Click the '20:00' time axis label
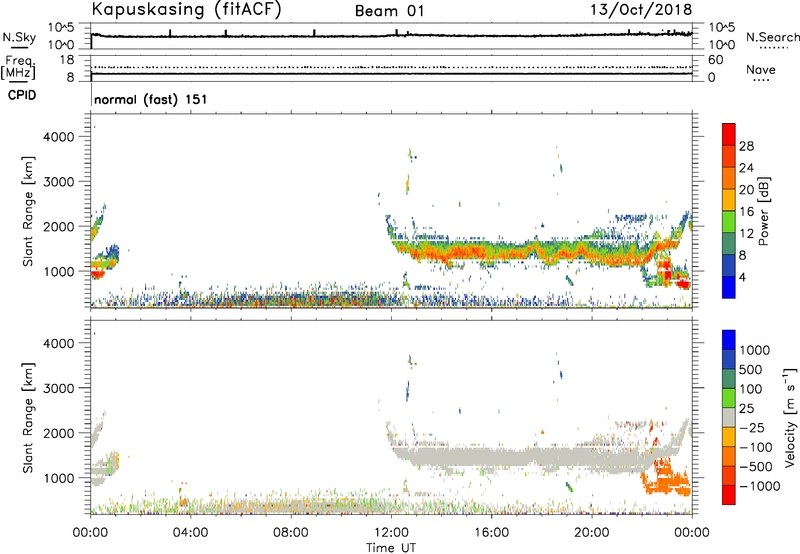The height and width of the screenshot is (554, 800). [591, 533]
